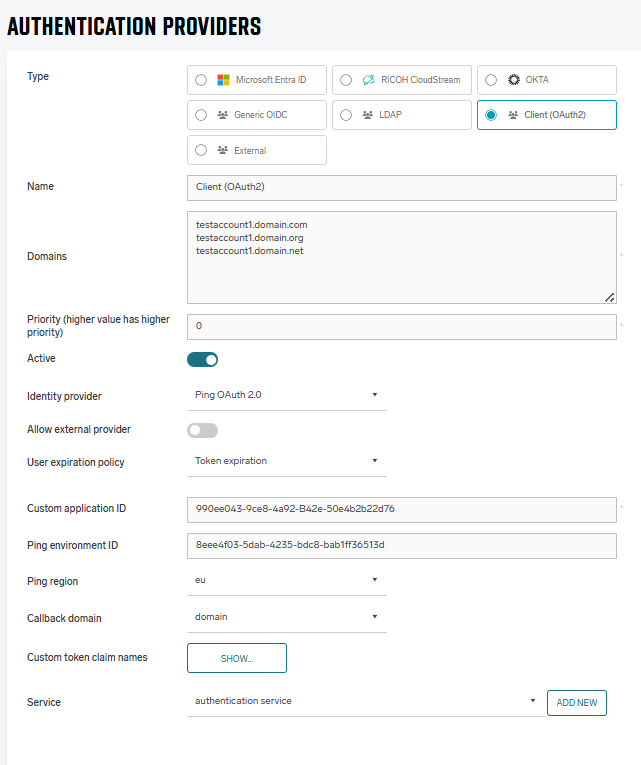Click the LDAP people icon

click(367, 115)
